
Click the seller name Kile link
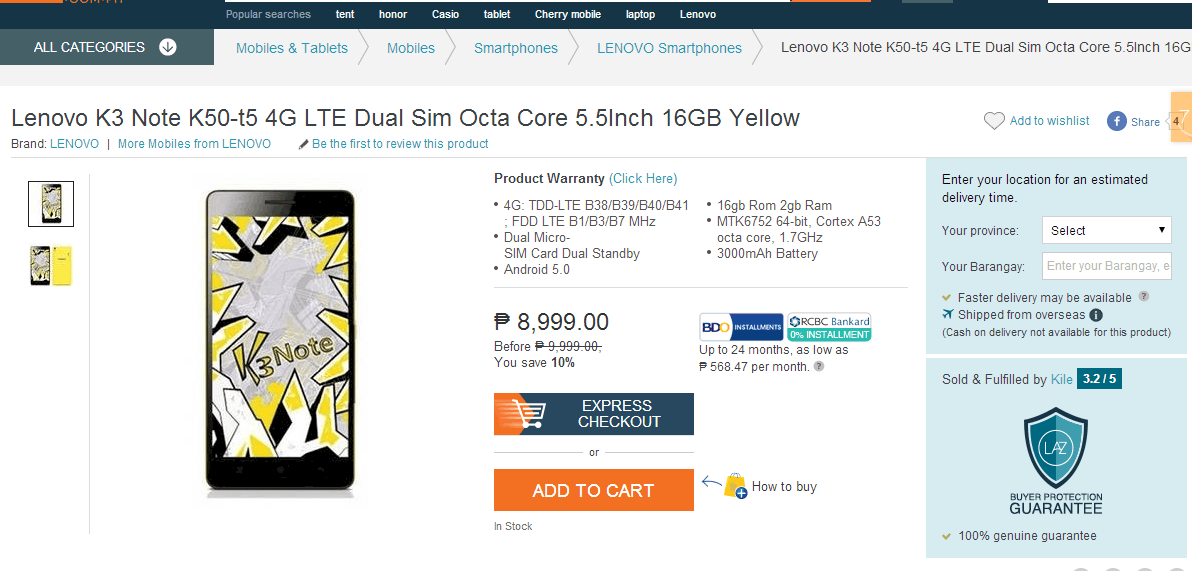point(1061,380)
